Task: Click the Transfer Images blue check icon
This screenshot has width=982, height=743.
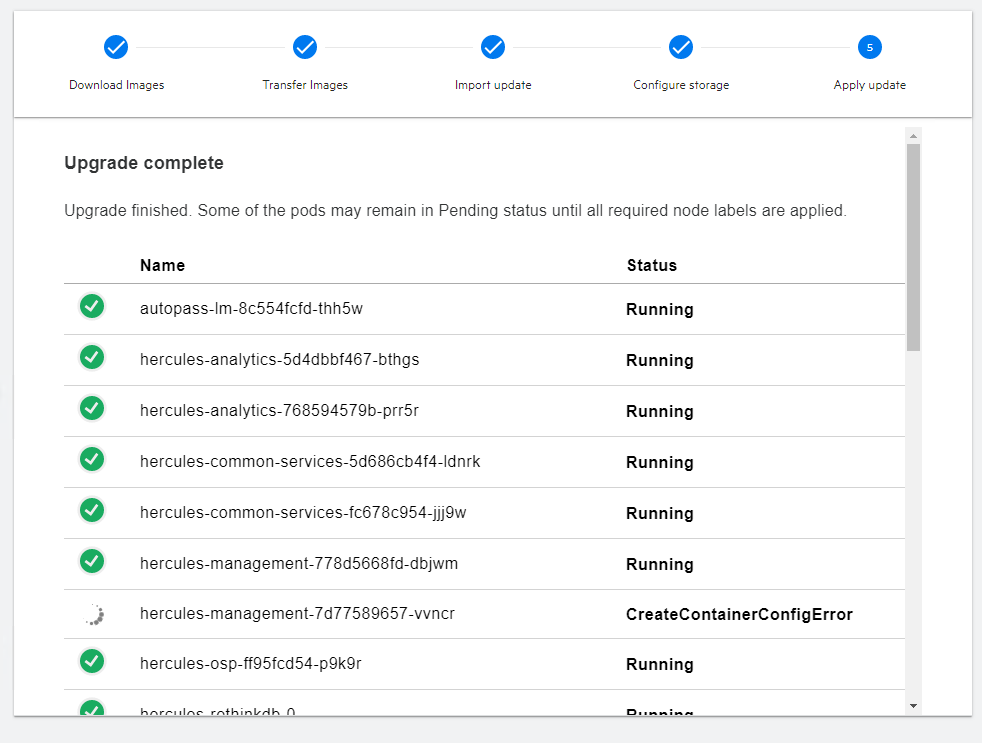Action: (305, 47)
